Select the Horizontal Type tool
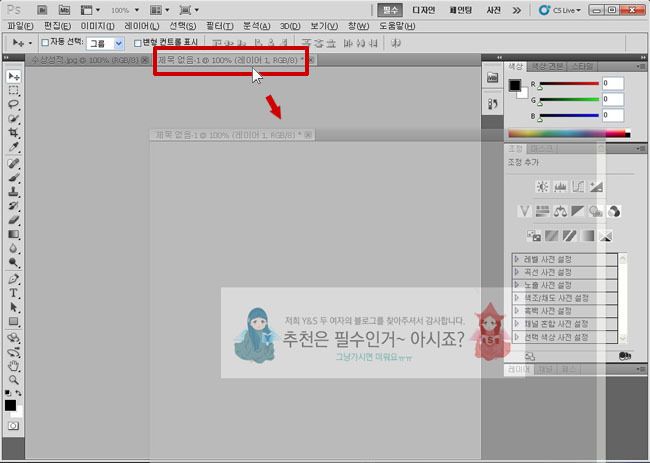 tap(13, 293)
